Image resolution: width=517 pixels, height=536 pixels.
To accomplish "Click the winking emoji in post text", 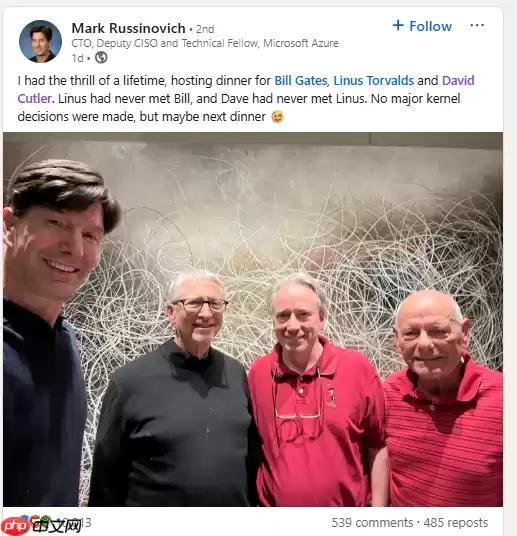I will pyautogui.click(x=278, y=117).
